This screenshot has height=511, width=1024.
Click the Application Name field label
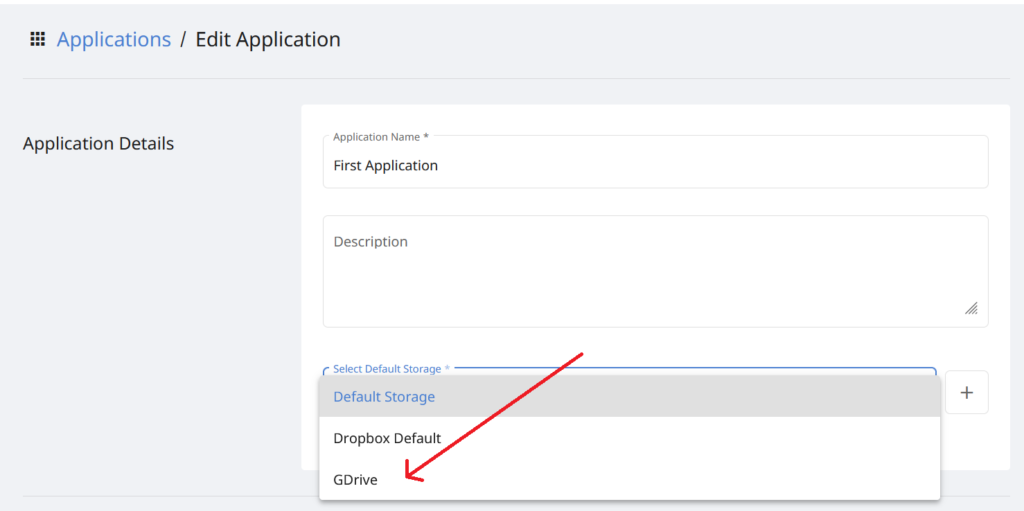(380, 137)
